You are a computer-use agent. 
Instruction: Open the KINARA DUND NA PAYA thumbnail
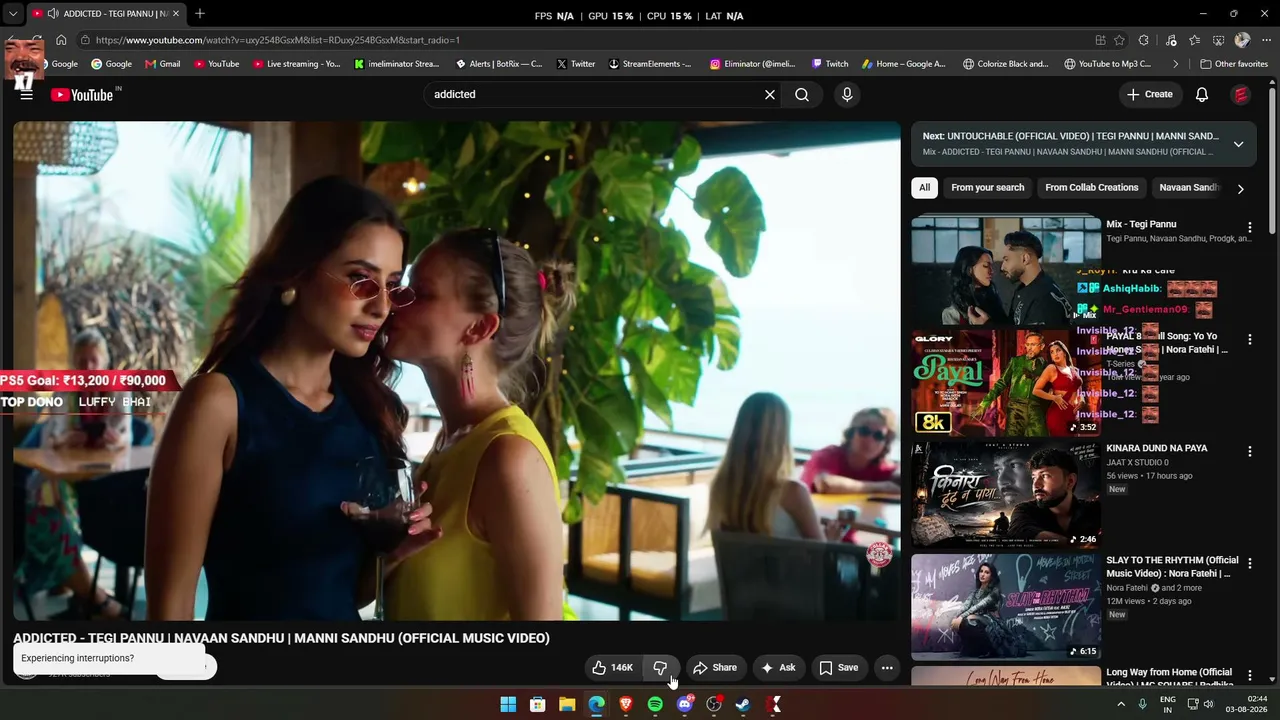pos(1006,495)
